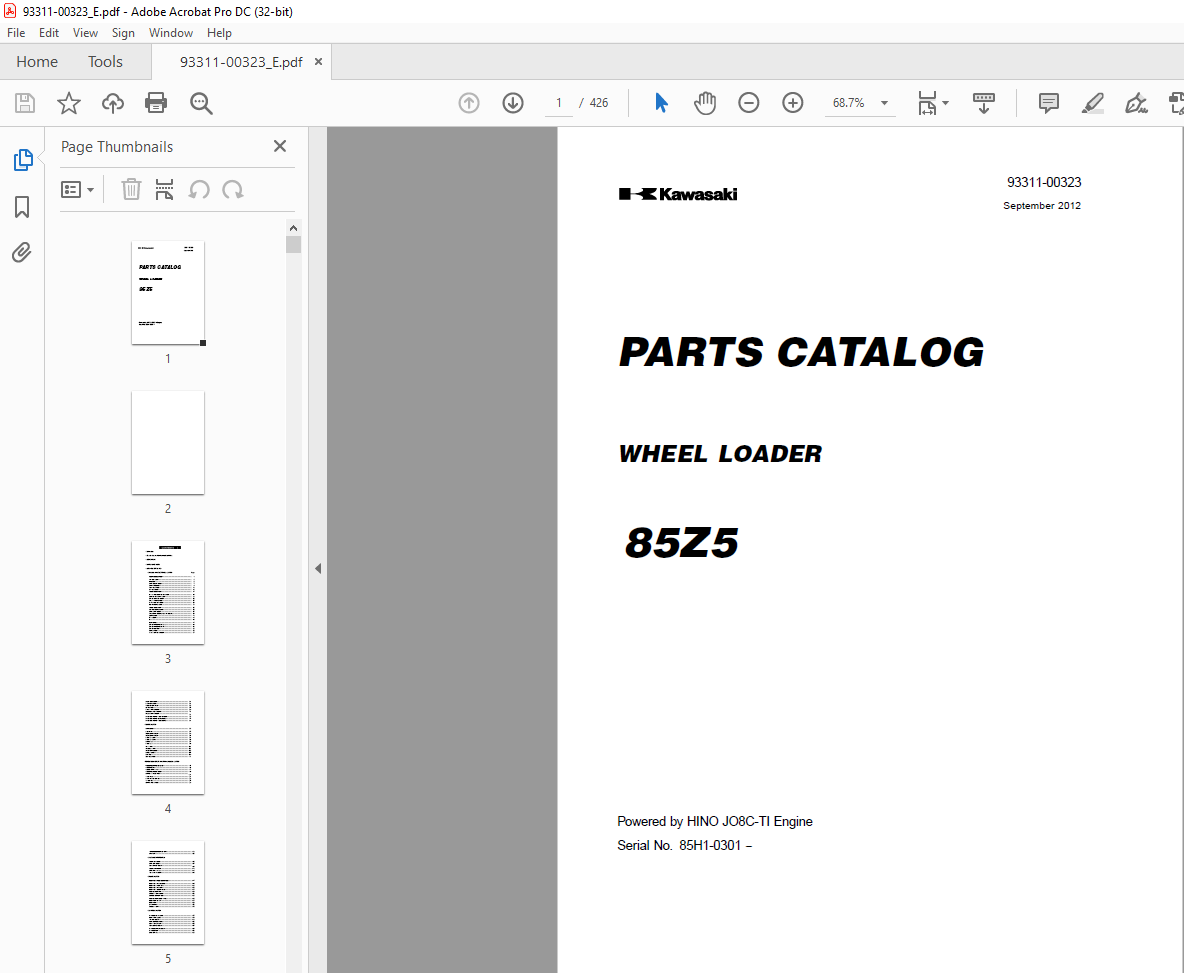Open the Page Thumbnails sidebar icon
This screenshot has width=1184, height=973.
[x=23, y=160]
